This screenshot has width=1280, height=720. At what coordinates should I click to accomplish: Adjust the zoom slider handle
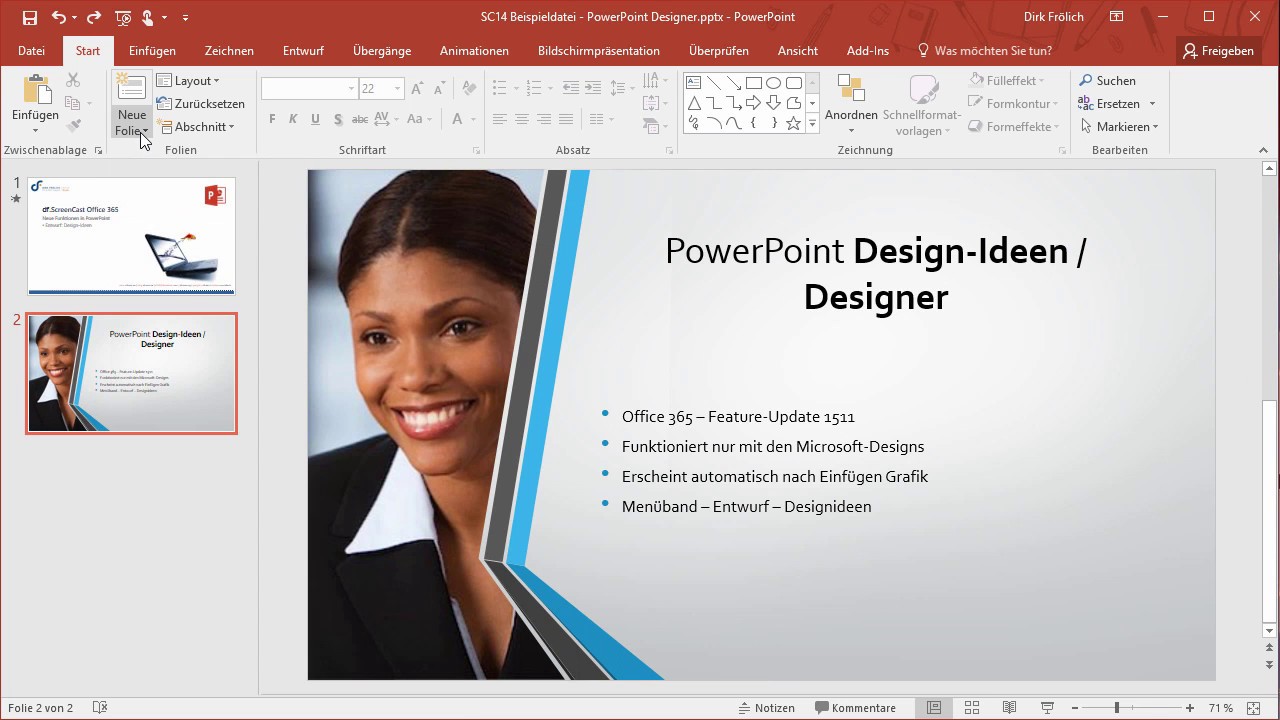tap(1117, 708)
